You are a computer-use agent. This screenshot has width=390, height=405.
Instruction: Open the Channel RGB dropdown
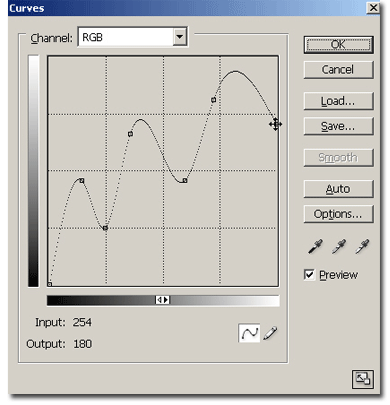[133, 37]
